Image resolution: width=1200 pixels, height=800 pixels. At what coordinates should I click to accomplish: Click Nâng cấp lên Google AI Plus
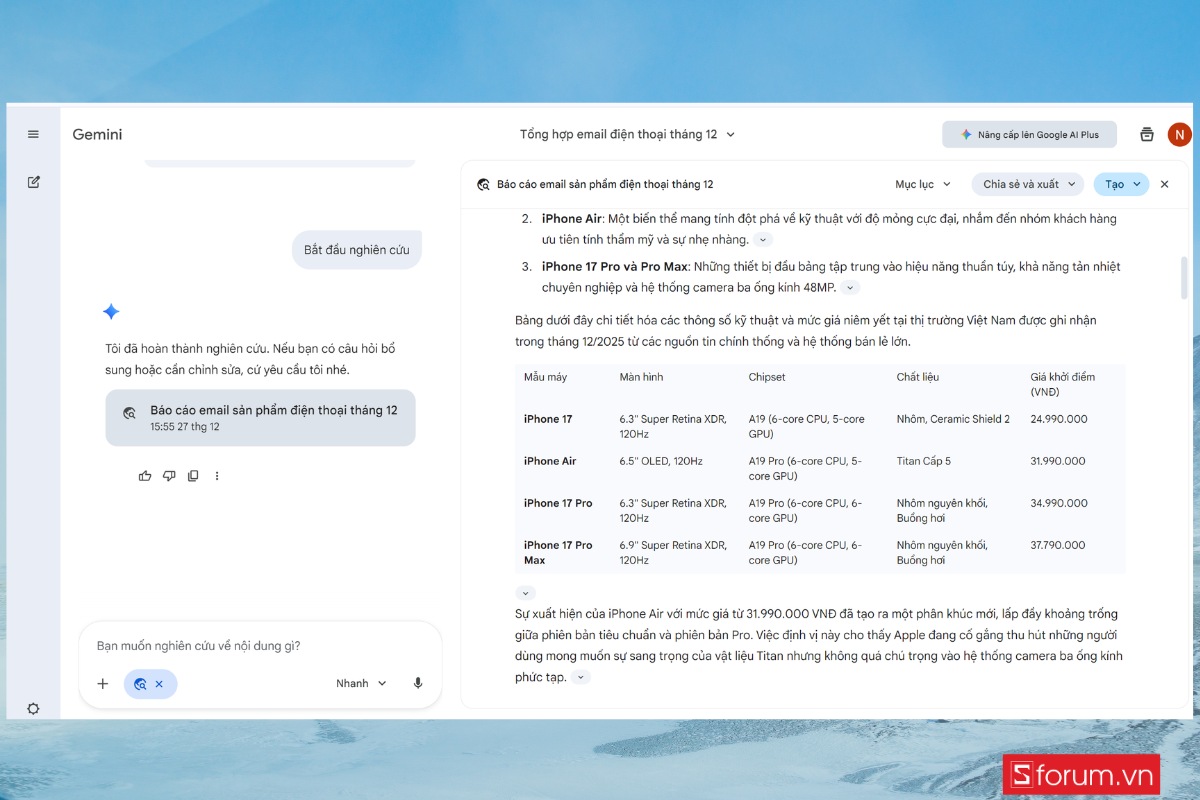(x=1029, y=134)
